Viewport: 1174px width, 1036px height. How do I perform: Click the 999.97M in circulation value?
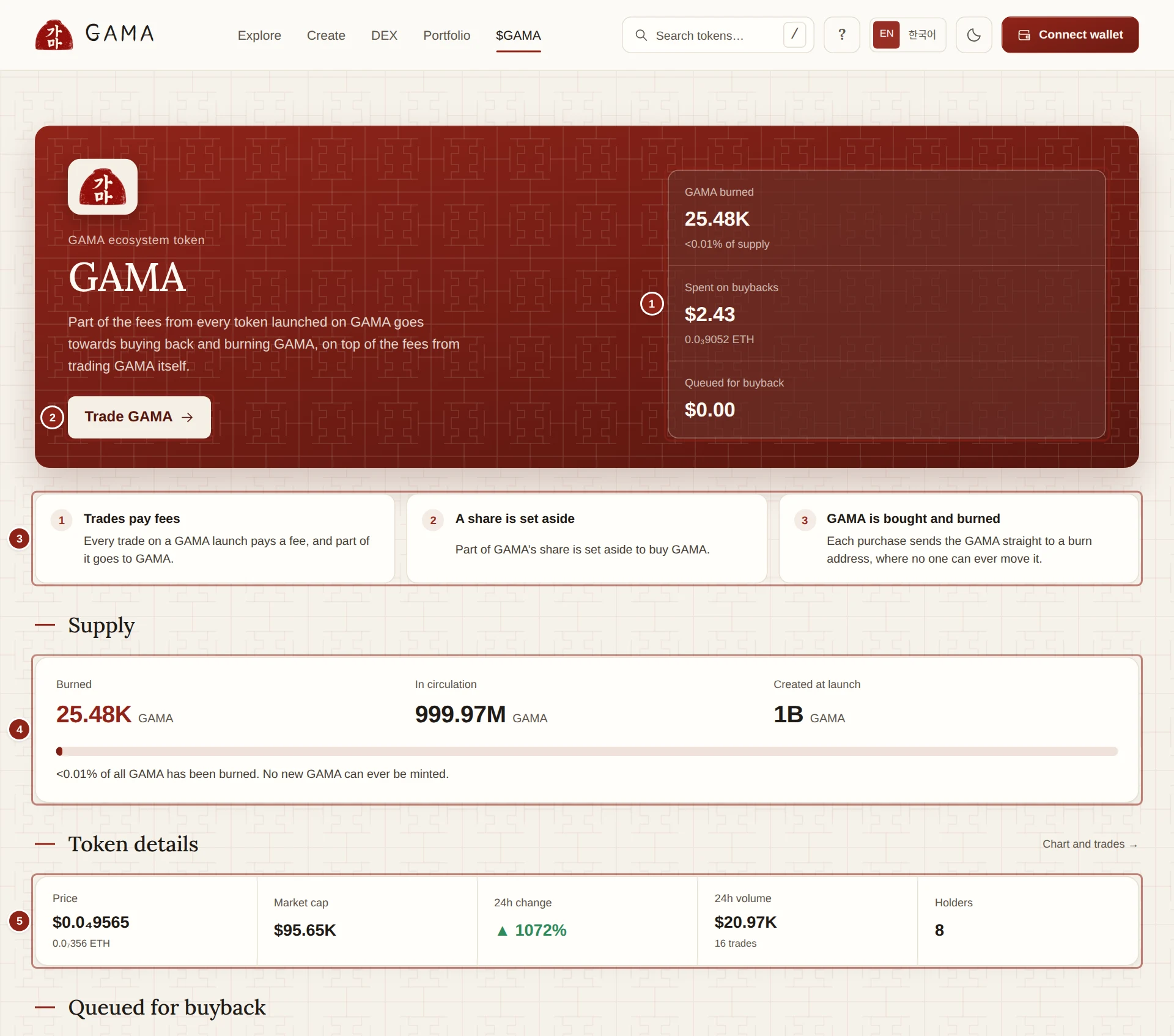[x=460, y=714]
